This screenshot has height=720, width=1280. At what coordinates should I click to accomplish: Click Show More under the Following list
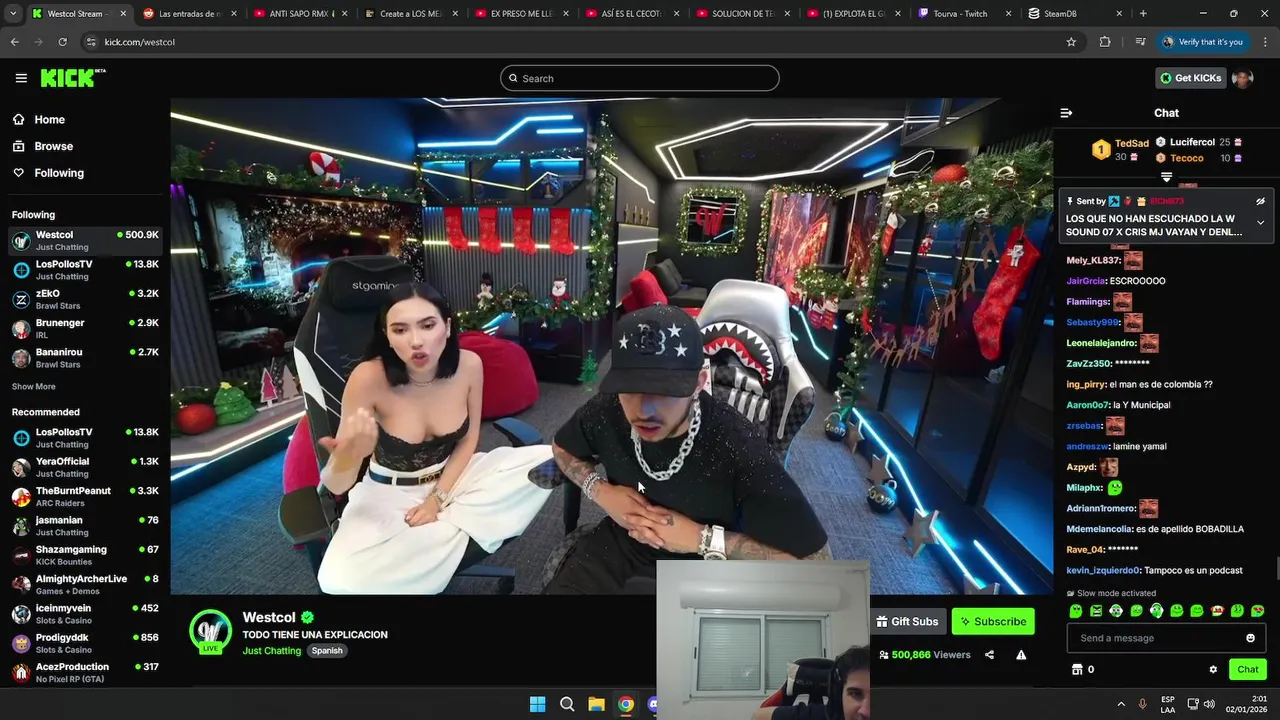click(x=34, y=386)
